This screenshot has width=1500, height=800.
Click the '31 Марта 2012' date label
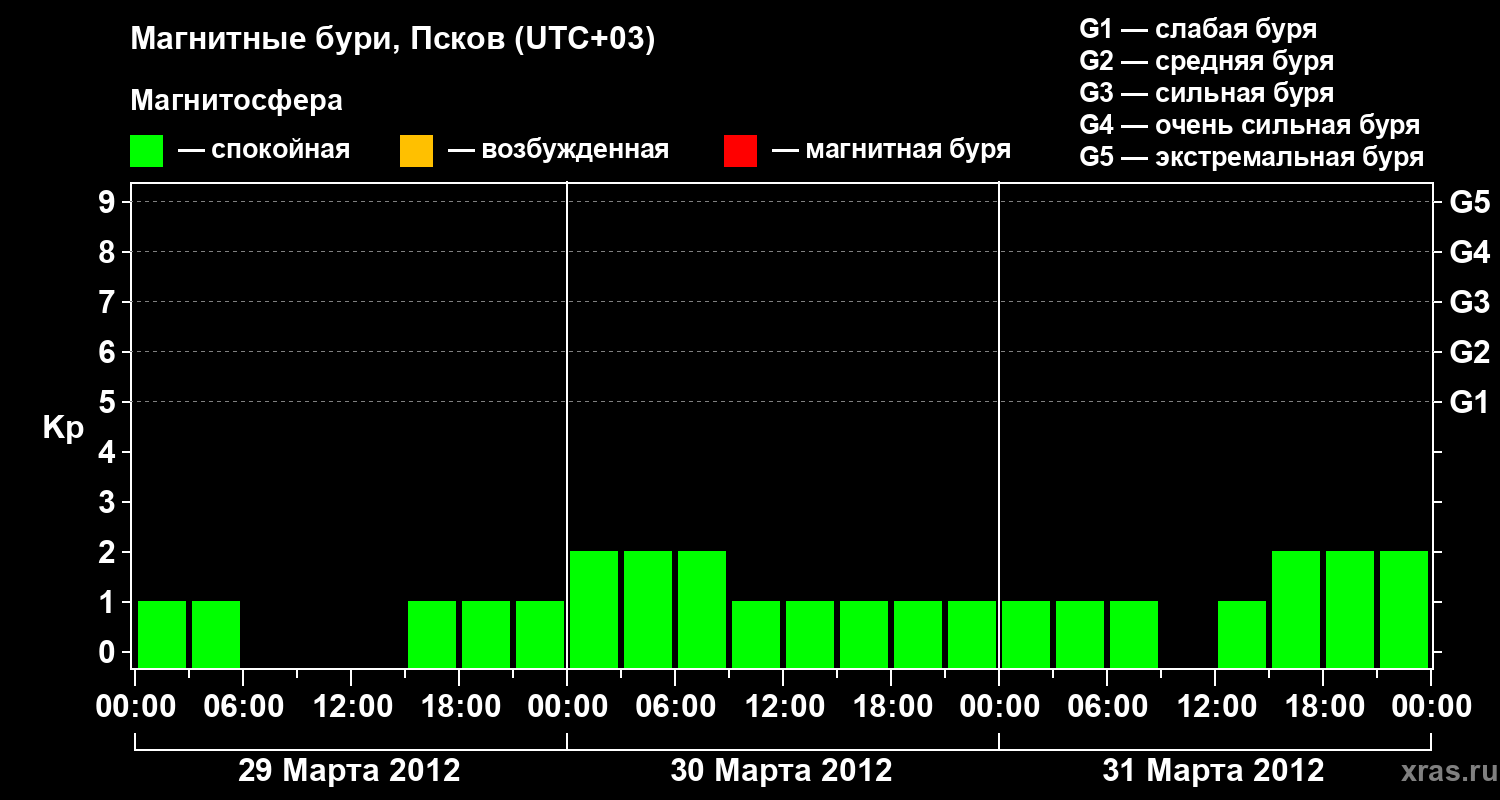pyautogui.click(x=1213, y=771)
